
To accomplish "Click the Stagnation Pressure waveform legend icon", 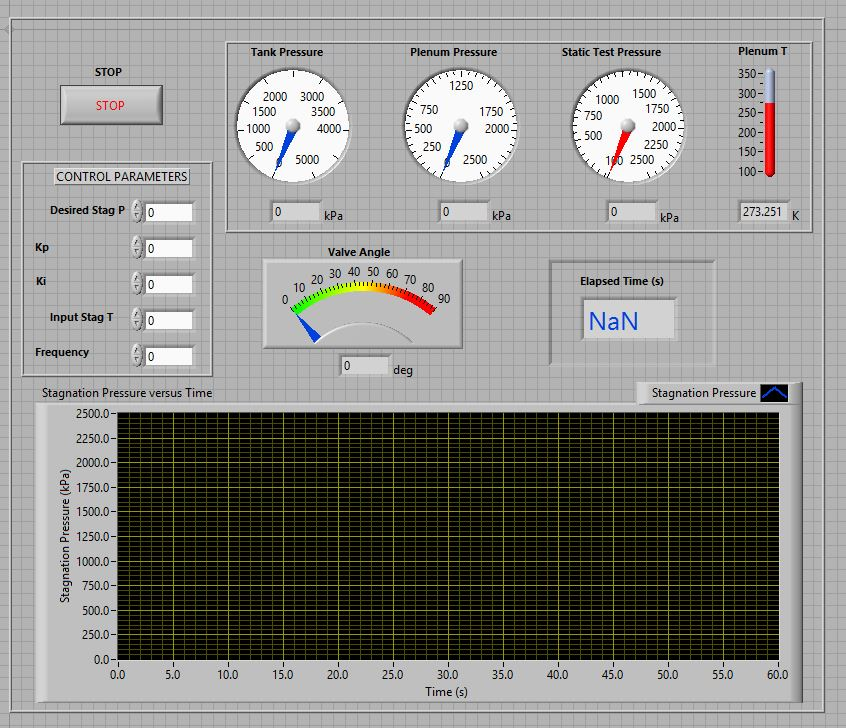I will pyautogui.click(x=777, y=393).
